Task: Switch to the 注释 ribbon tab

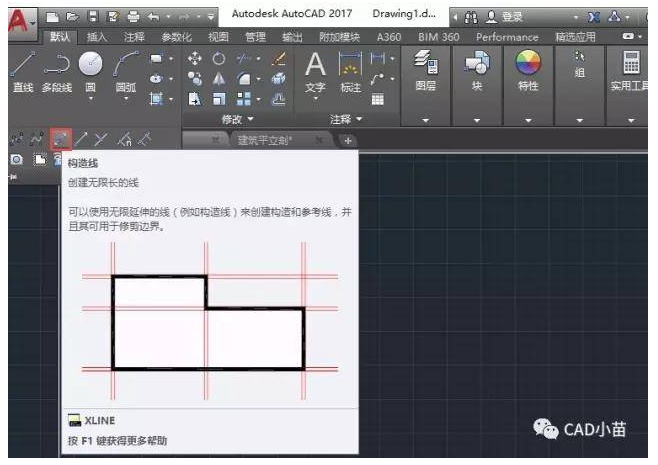Action: pos(134,37)
